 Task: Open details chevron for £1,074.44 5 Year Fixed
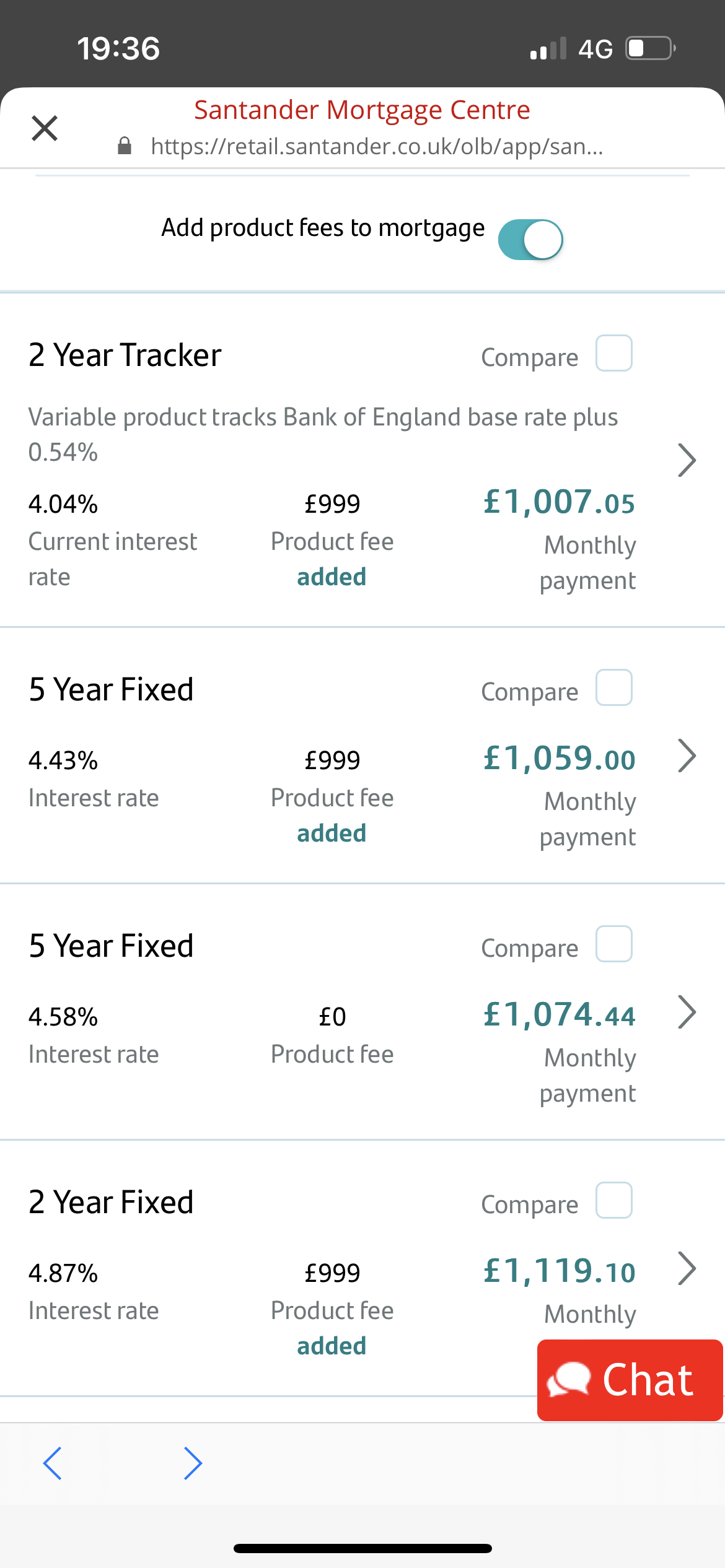[687, 1012]
